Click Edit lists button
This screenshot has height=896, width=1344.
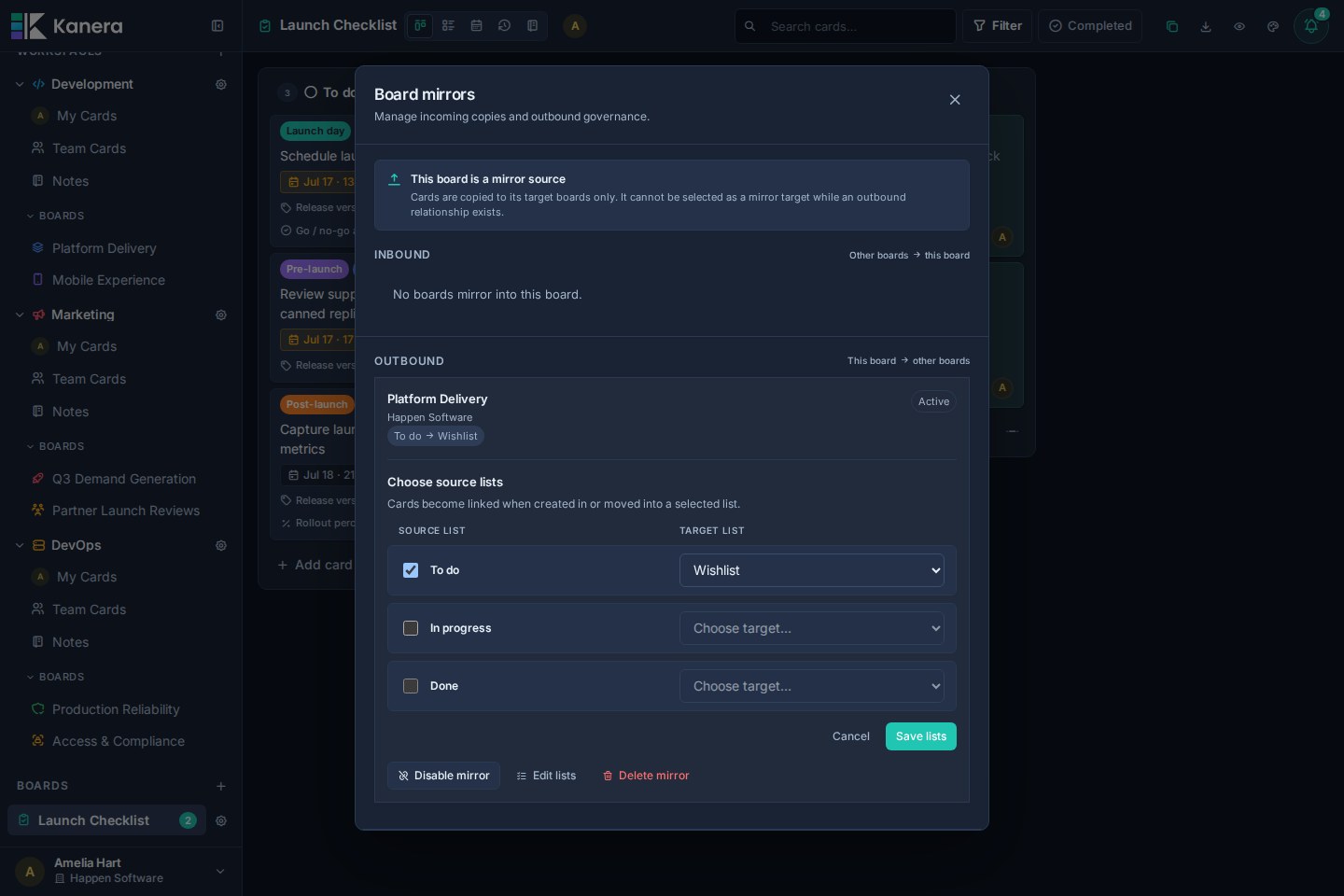546,776
